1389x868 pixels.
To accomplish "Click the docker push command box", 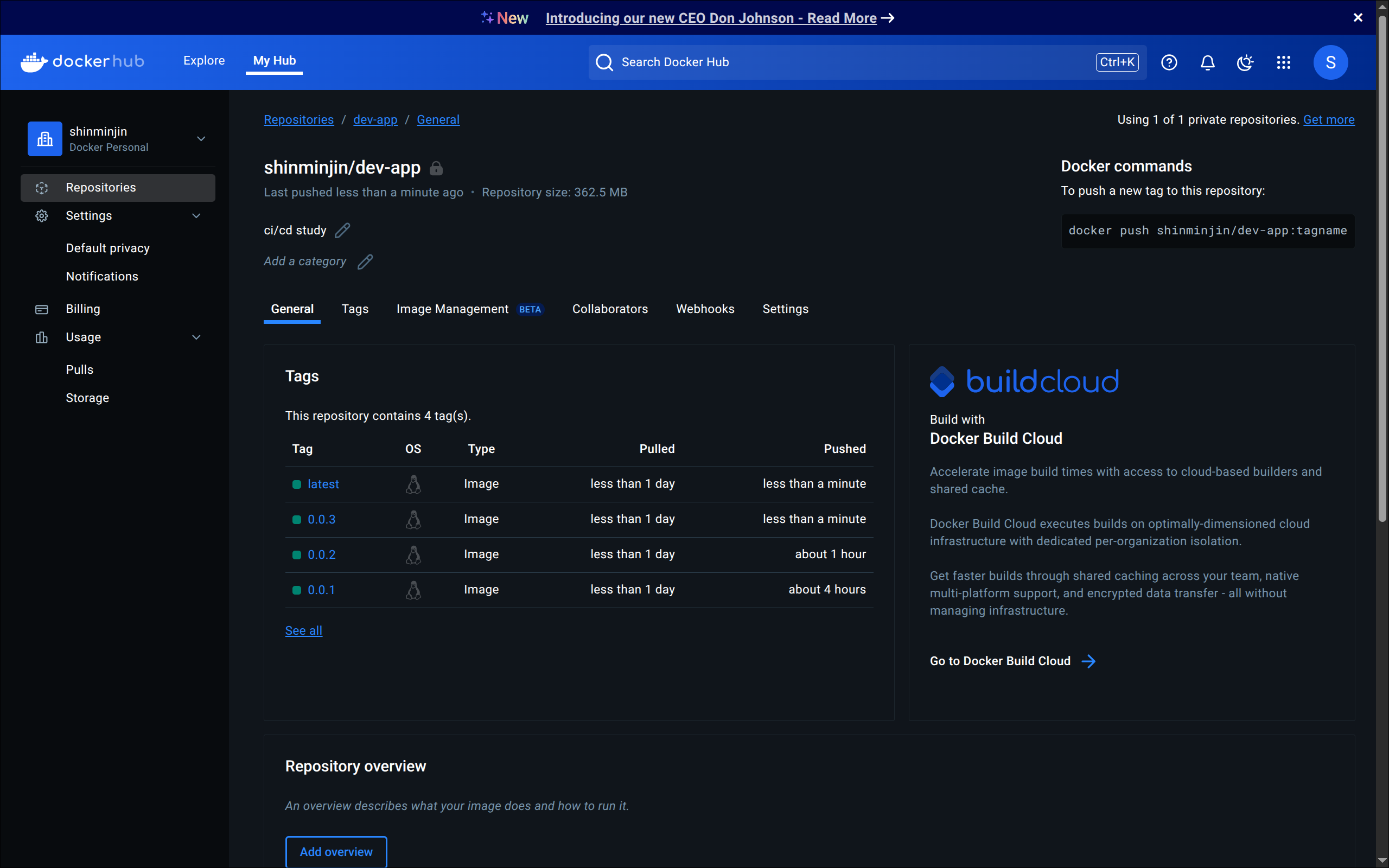I will coord(1208,231).
